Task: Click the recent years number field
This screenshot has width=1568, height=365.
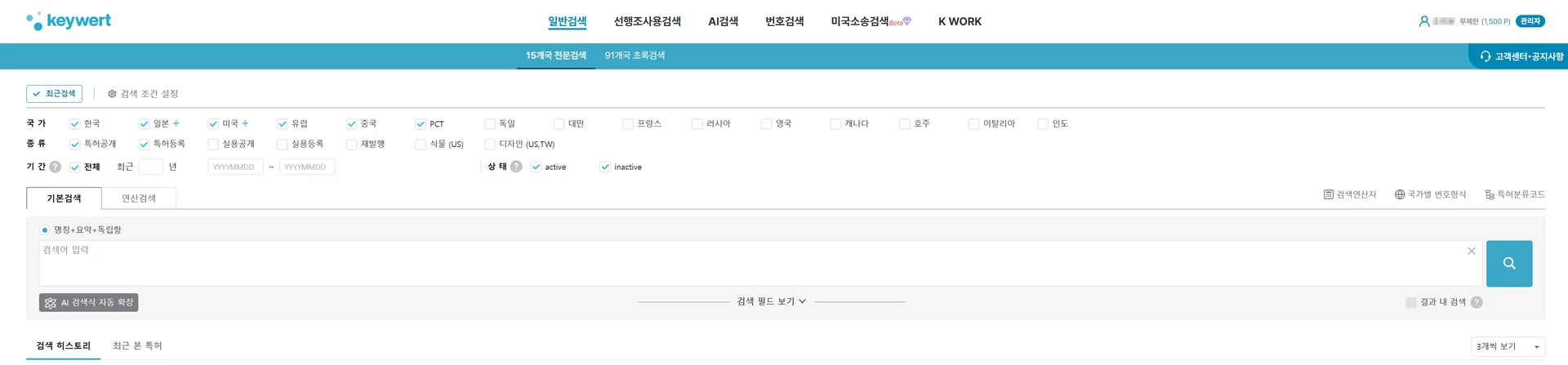Action: point(150,167)
